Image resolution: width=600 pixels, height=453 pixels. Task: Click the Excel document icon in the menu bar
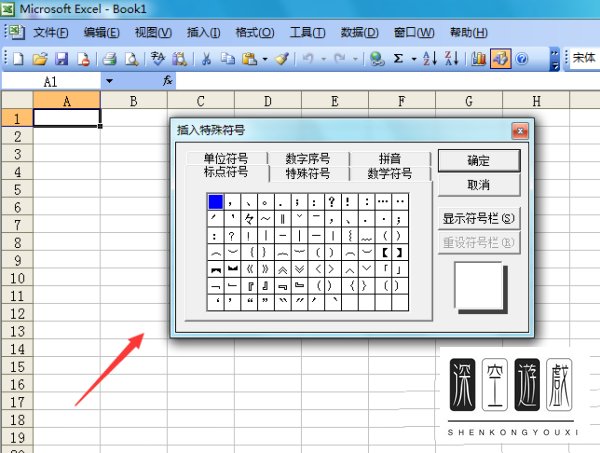(17, 32)
